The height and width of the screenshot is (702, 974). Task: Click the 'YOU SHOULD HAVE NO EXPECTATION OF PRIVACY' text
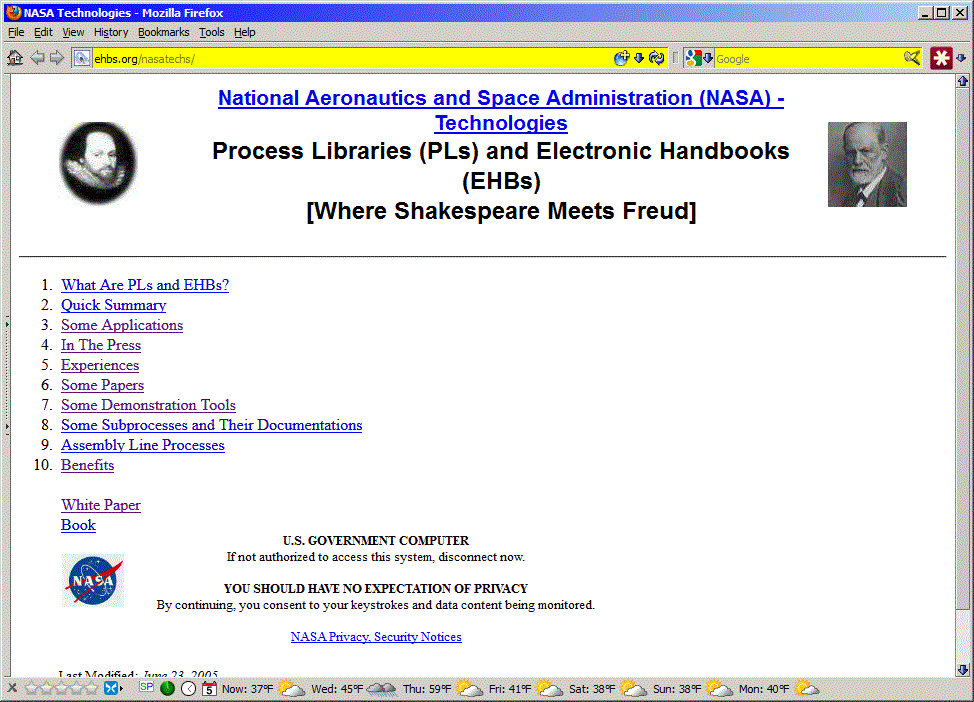click(x=376, y=589)
